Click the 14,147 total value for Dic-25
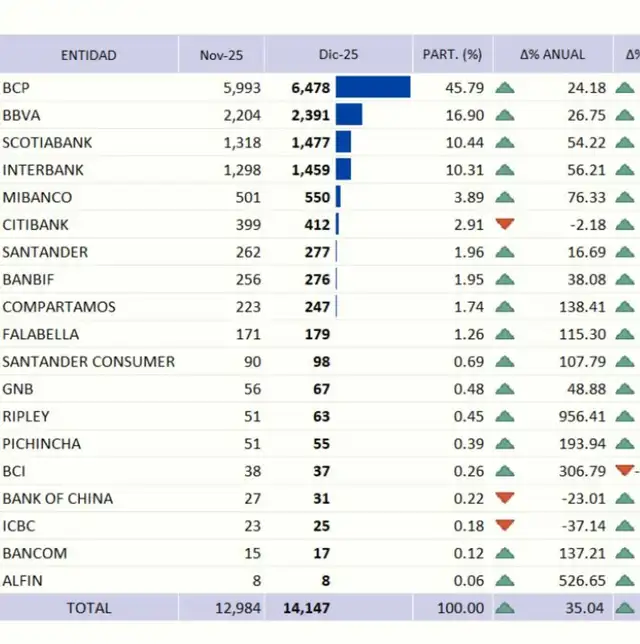The height and width of the screenshot is (644, 640). (x=307, y=607)
